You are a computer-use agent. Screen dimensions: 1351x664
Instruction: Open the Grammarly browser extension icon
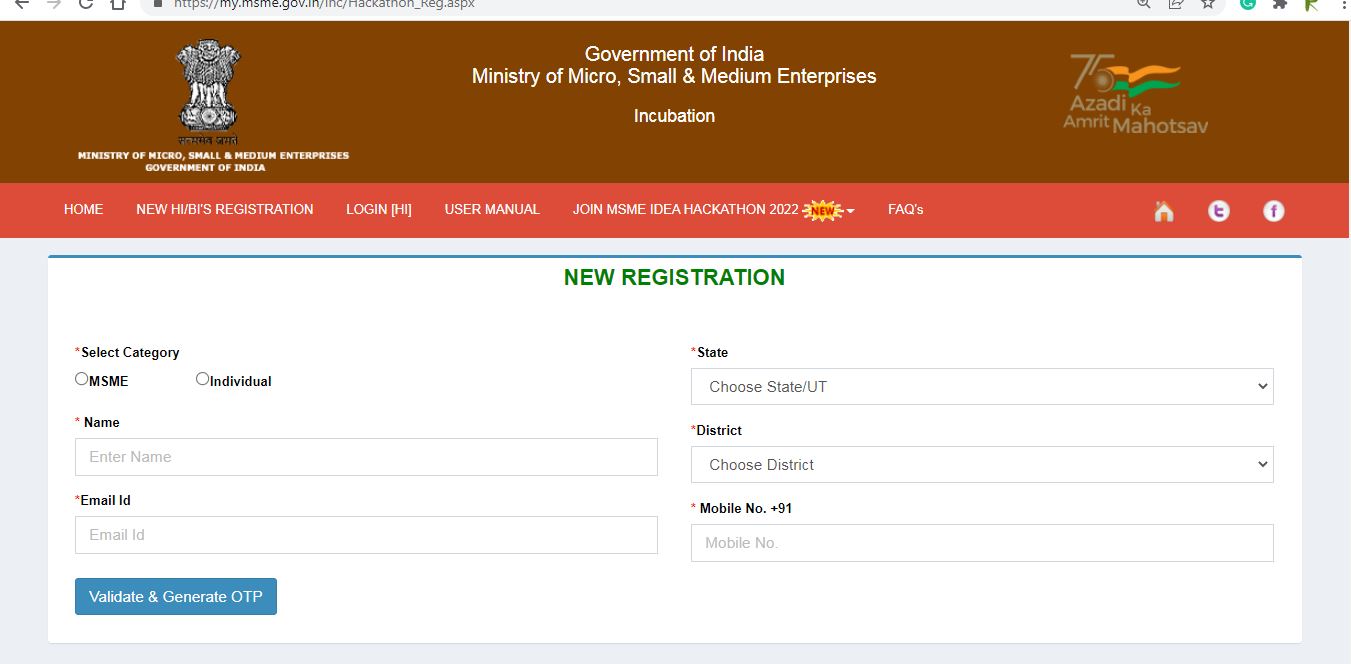tap(1246, 5)
